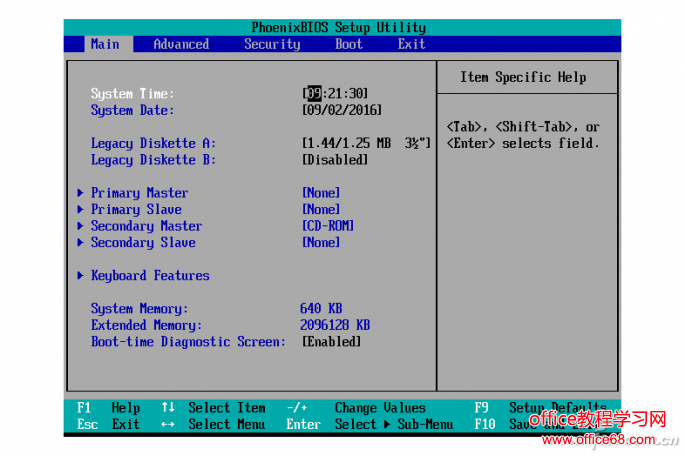Go to the Exit tab

click(x=411, y=44)
